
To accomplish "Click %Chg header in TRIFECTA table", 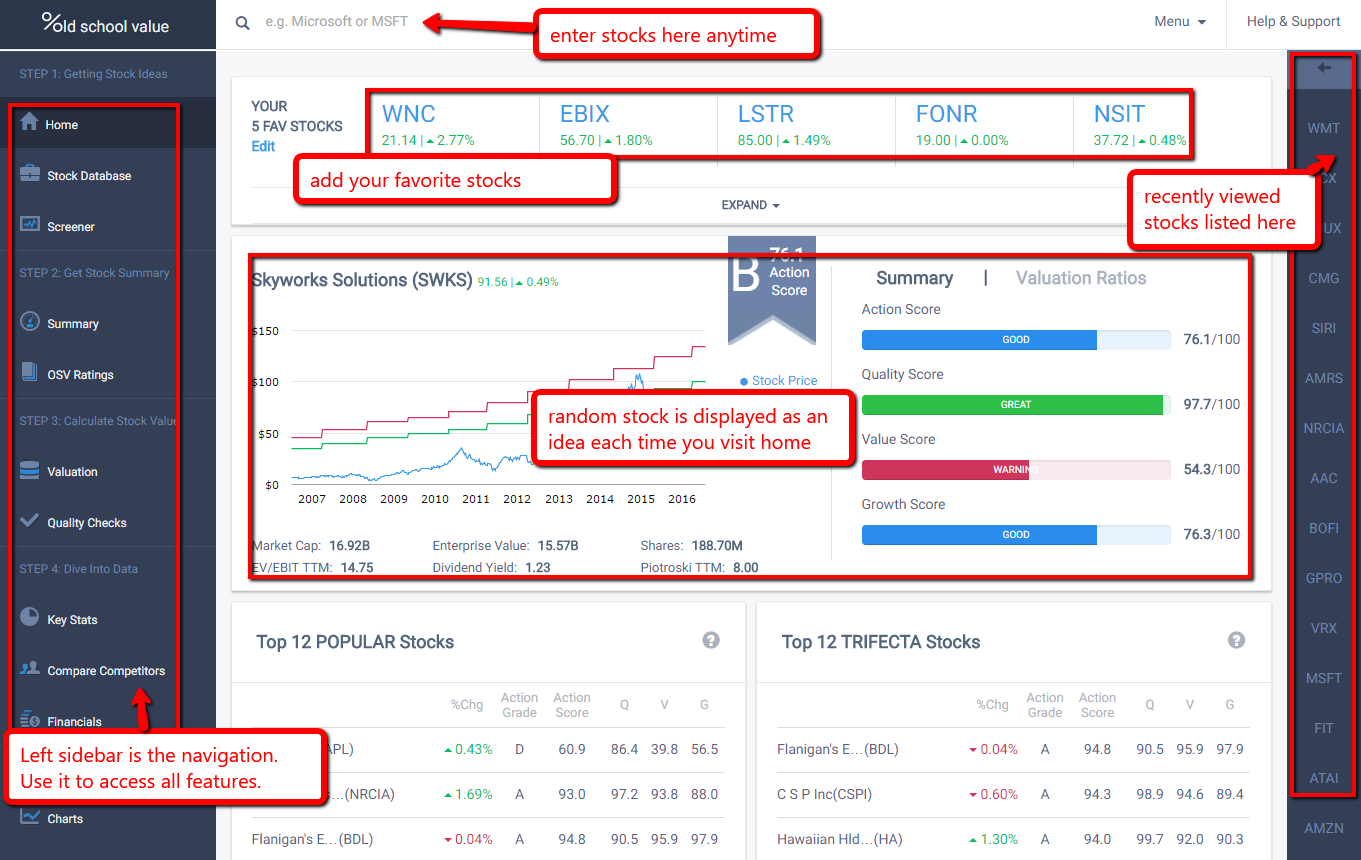I will coord(992,705).
